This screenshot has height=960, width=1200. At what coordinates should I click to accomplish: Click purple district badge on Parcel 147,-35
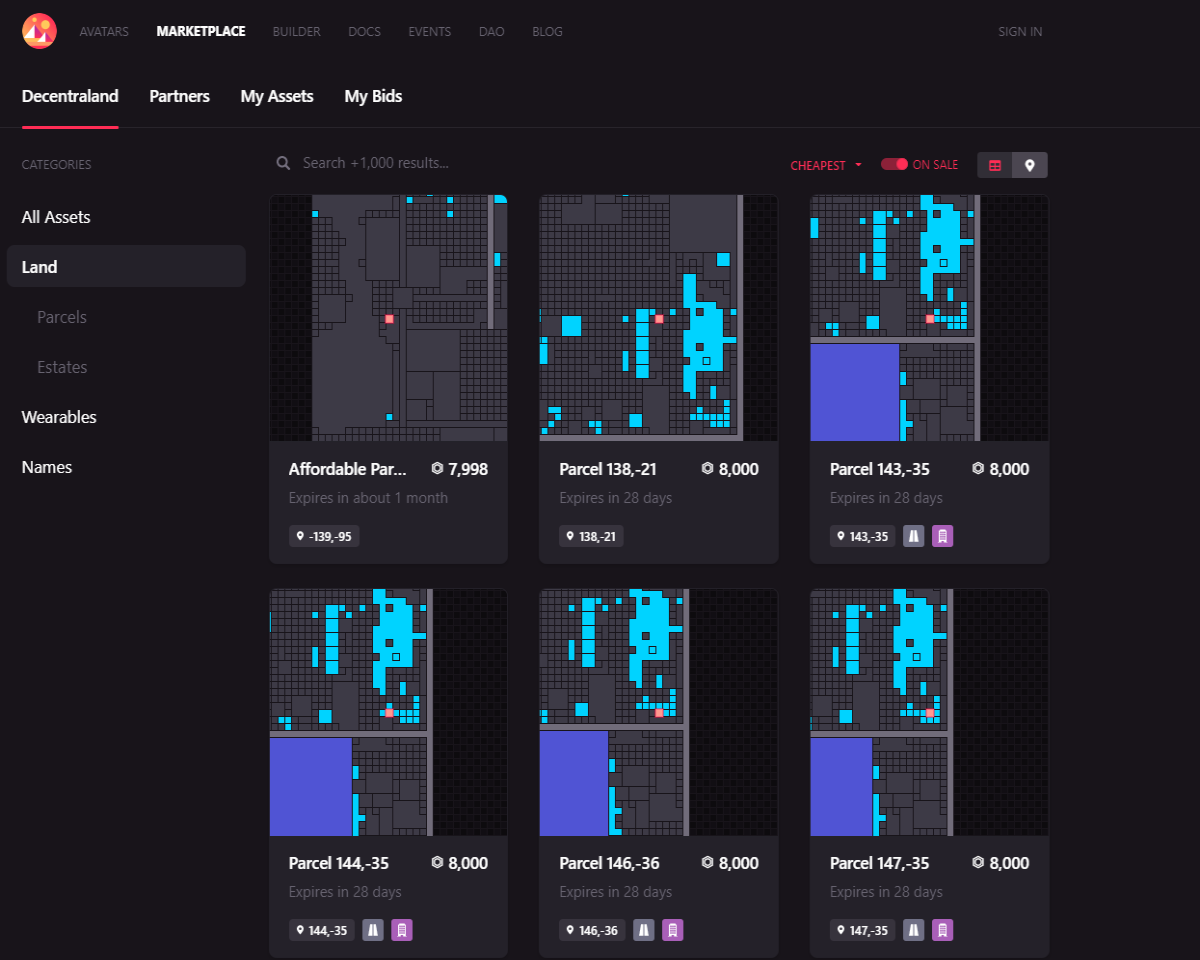943,930
